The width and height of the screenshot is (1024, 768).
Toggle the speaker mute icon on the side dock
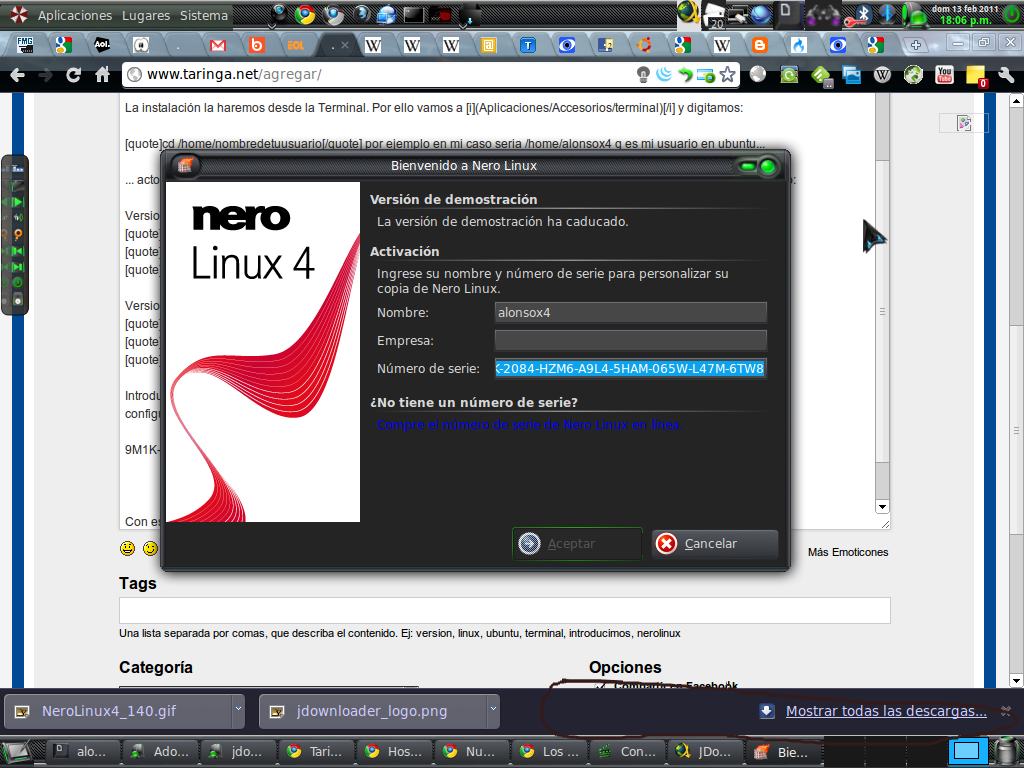[18, 218]
